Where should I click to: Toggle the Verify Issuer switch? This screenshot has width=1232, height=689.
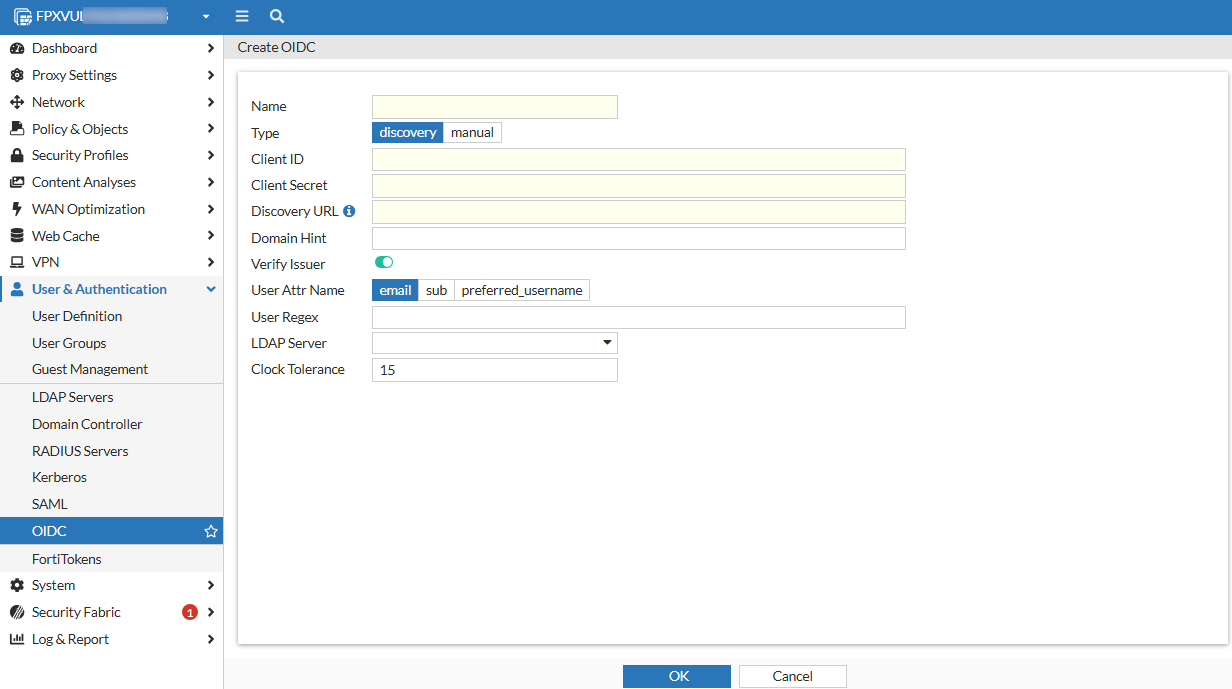[x=384, y=262]
